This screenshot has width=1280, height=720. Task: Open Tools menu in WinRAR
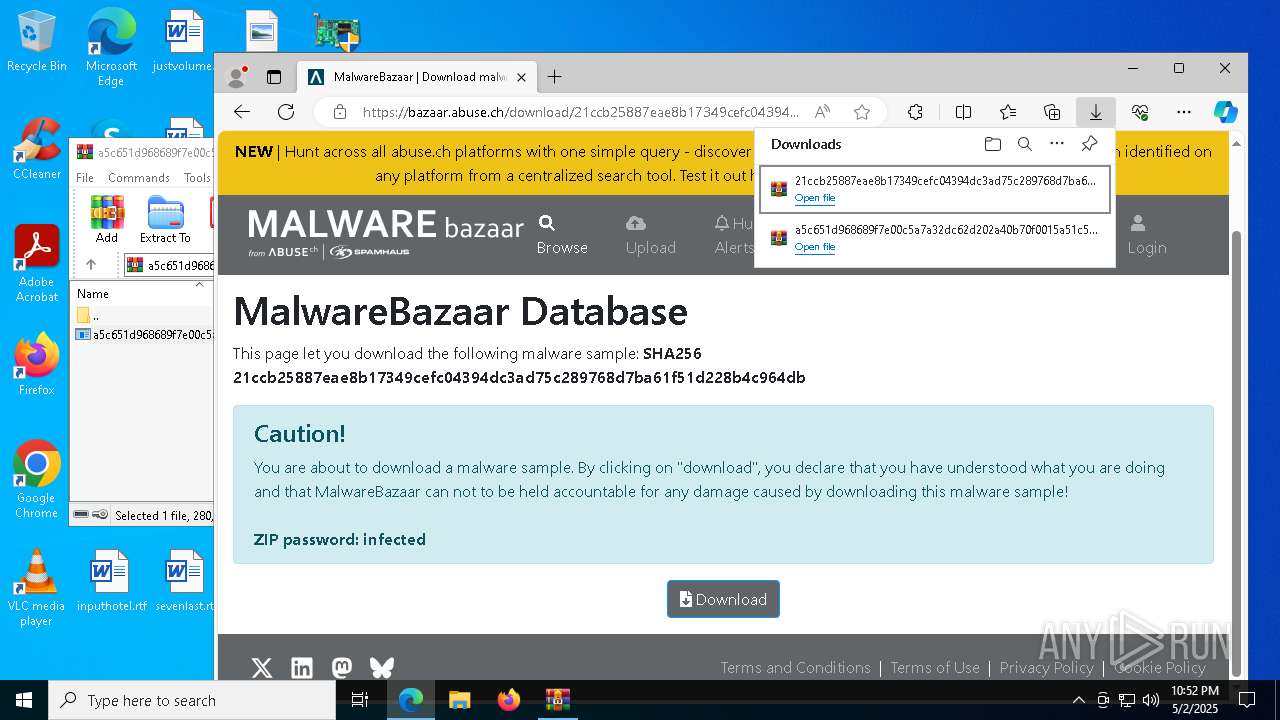point(197,178)
